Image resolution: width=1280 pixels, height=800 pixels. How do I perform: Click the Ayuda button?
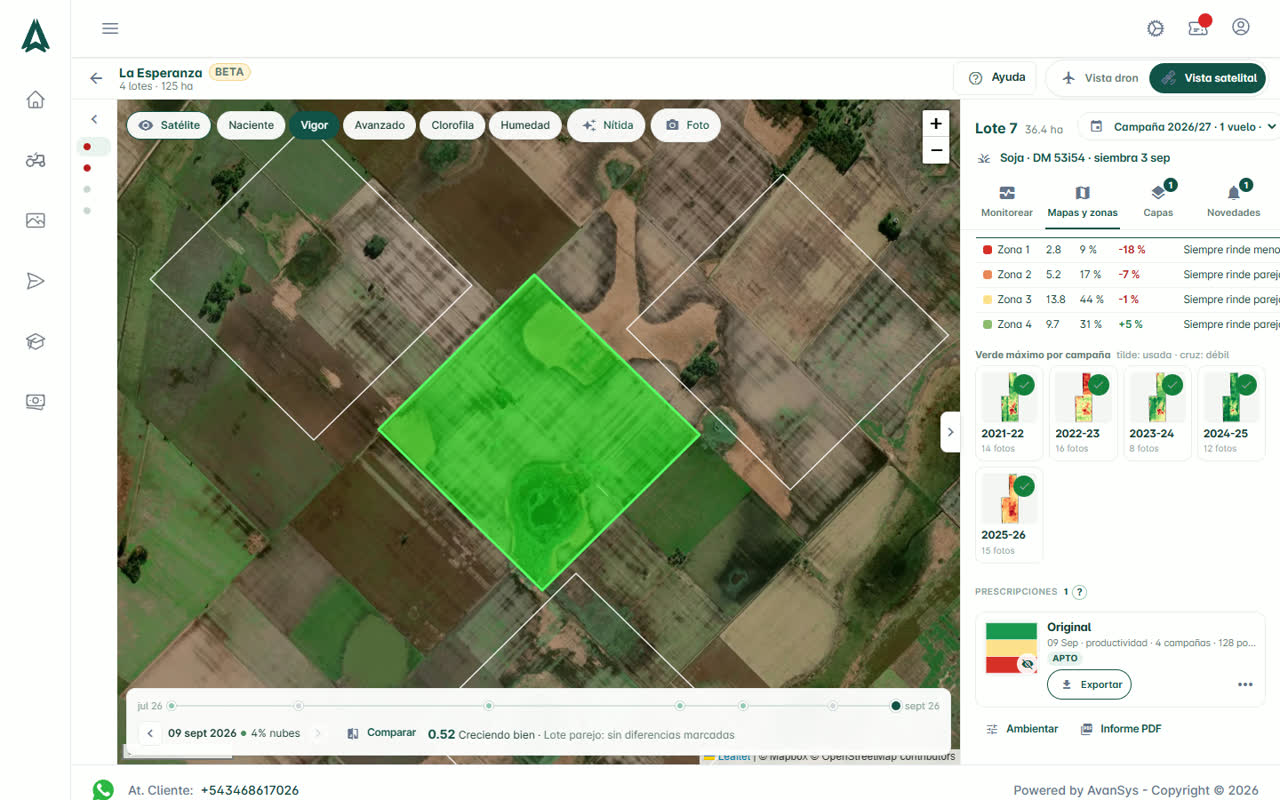click(997, 78)
